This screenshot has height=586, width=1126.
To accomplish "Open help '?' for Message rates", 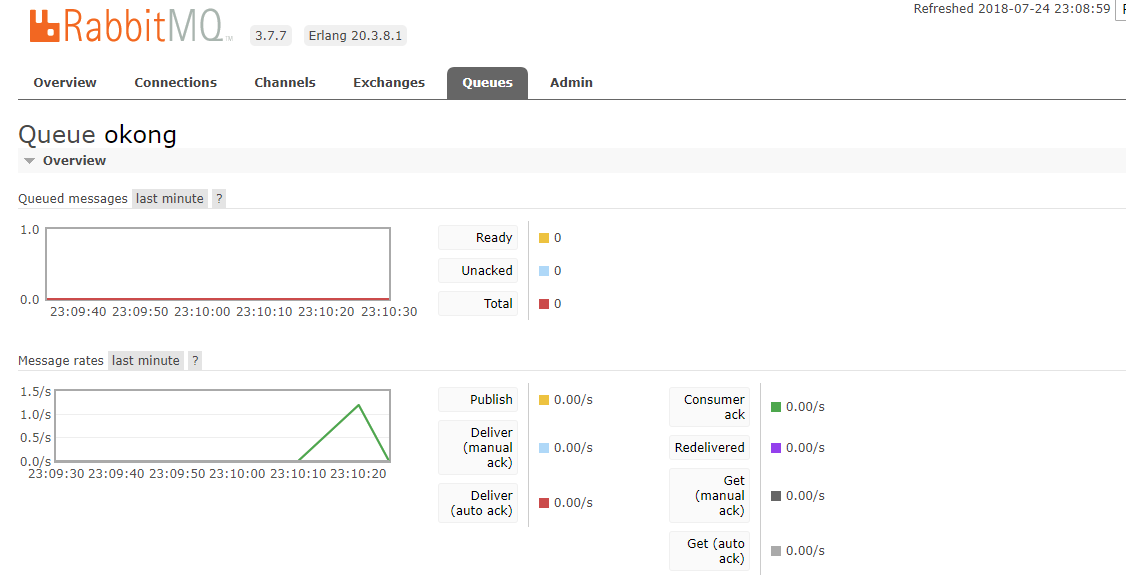I will pyautogui.click(x=195, y=361).
